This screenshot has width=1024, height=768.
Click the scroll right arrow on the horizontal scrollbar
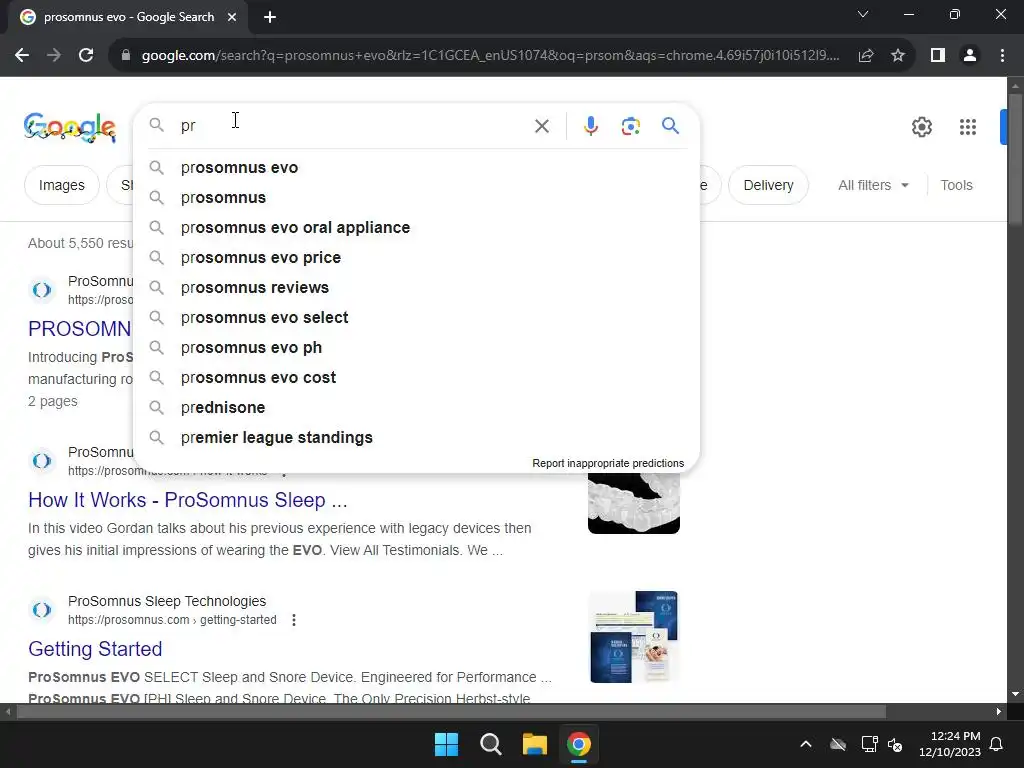[x=999, y=712]
